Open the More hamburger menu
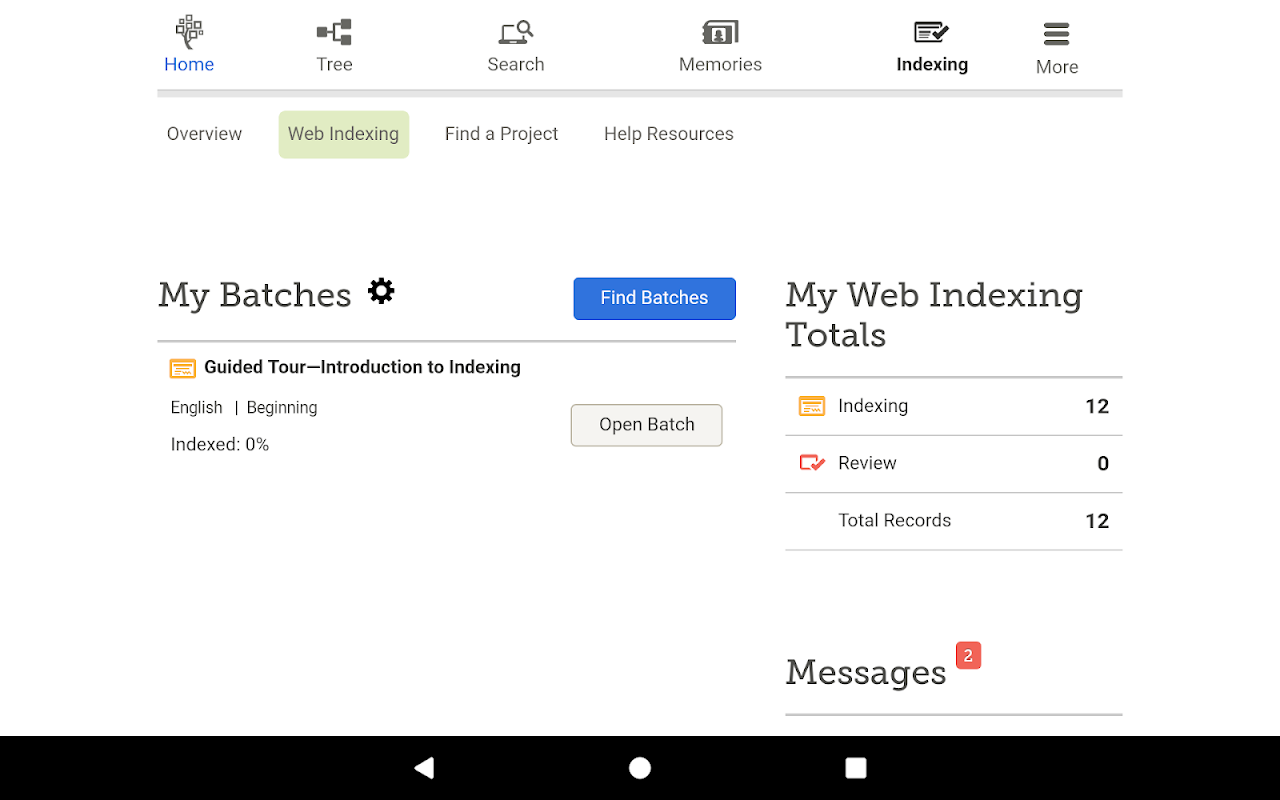This screenshot has height=800, width=1280. coord(1057,35)
